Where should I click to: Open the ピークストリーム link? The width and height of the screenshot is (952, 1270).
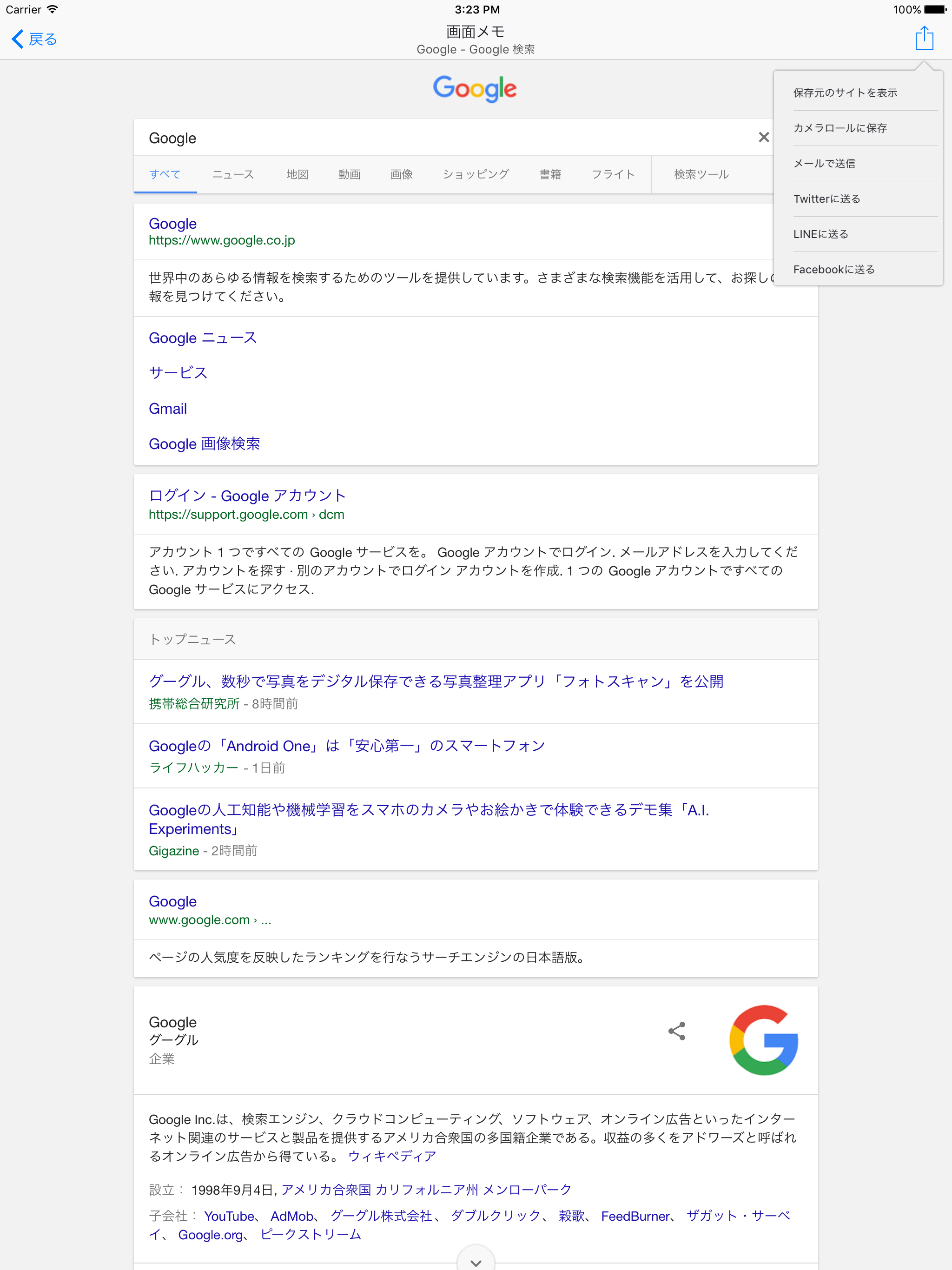pyautogui.click(x=311, y=1234)
